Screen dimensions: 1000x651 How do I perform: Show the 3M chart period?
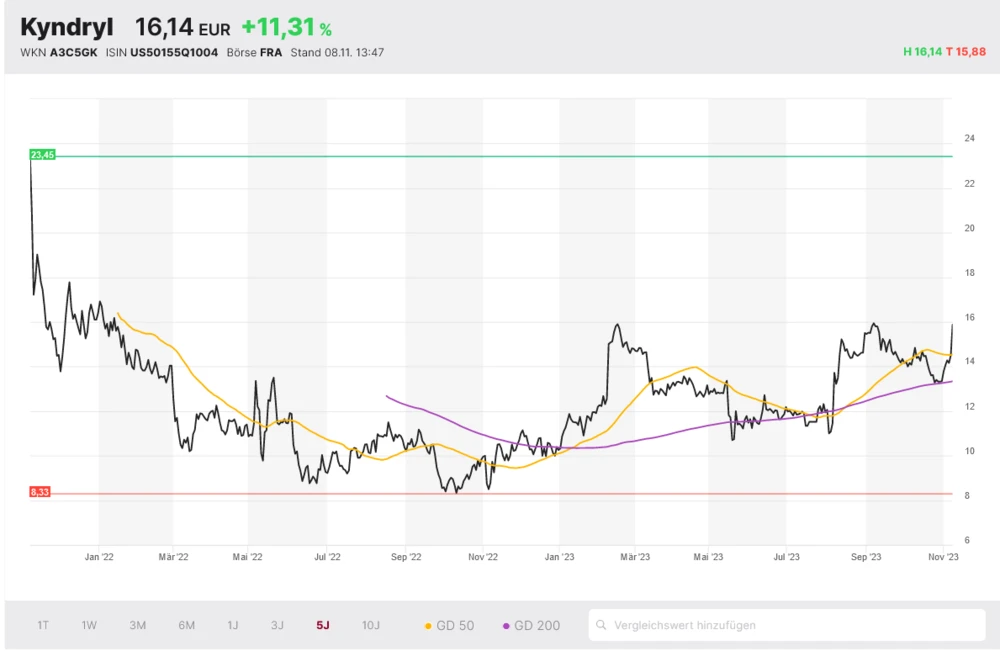pyautogui.click(x=137, y=626)
